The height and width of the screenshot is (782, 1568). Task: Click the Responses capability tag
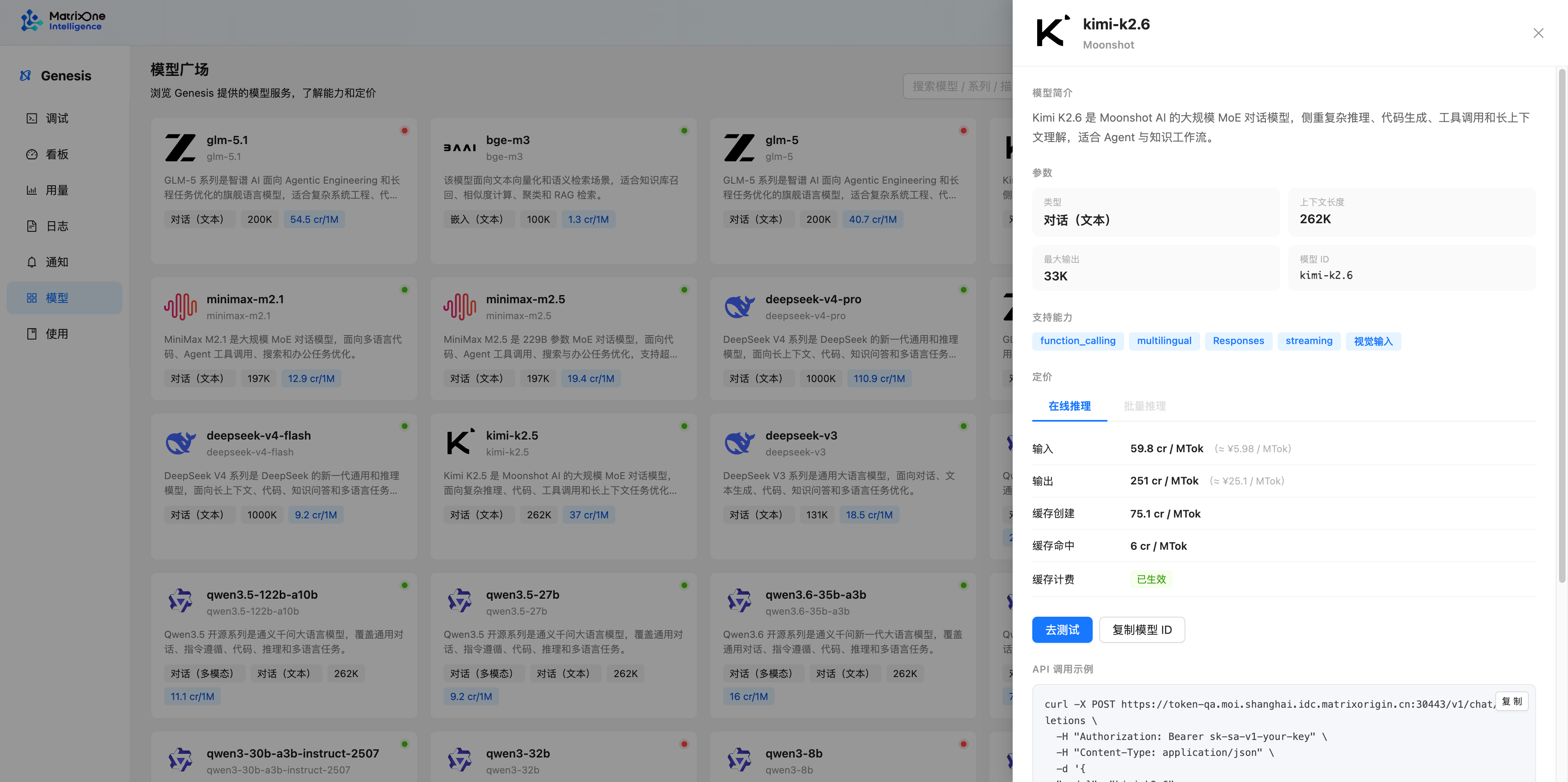click(1238, 341)
